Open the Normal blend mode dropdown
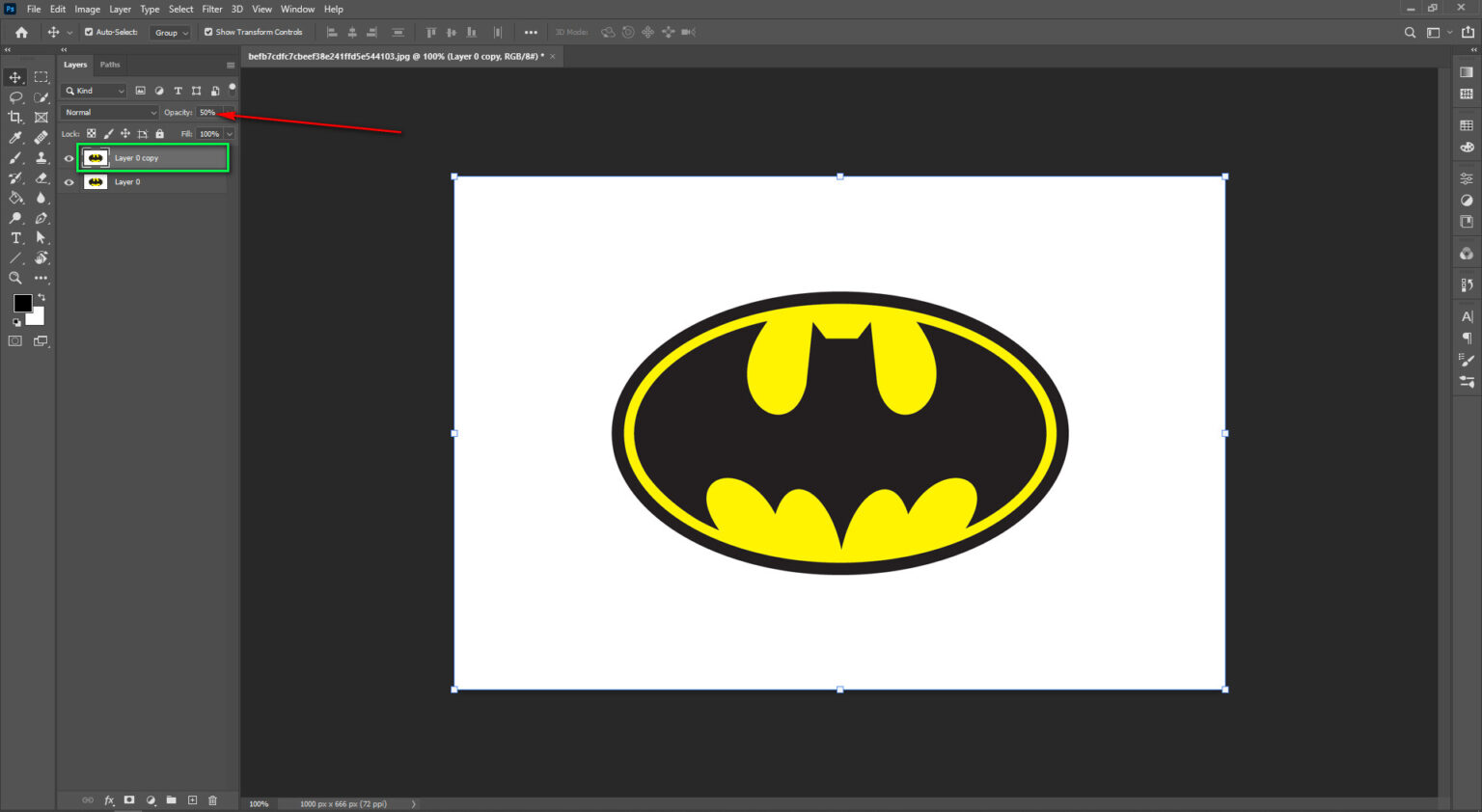The width and height of the screenshot is (1482, 812). click(108, 112)
